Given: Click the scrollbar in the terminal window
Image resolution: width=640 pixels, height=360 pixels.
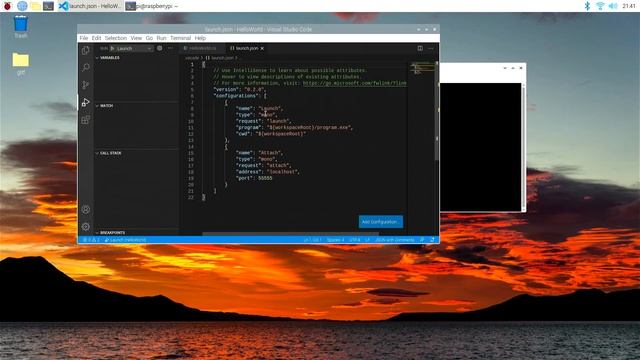Looking at the screenshot, I should [523, 147].
